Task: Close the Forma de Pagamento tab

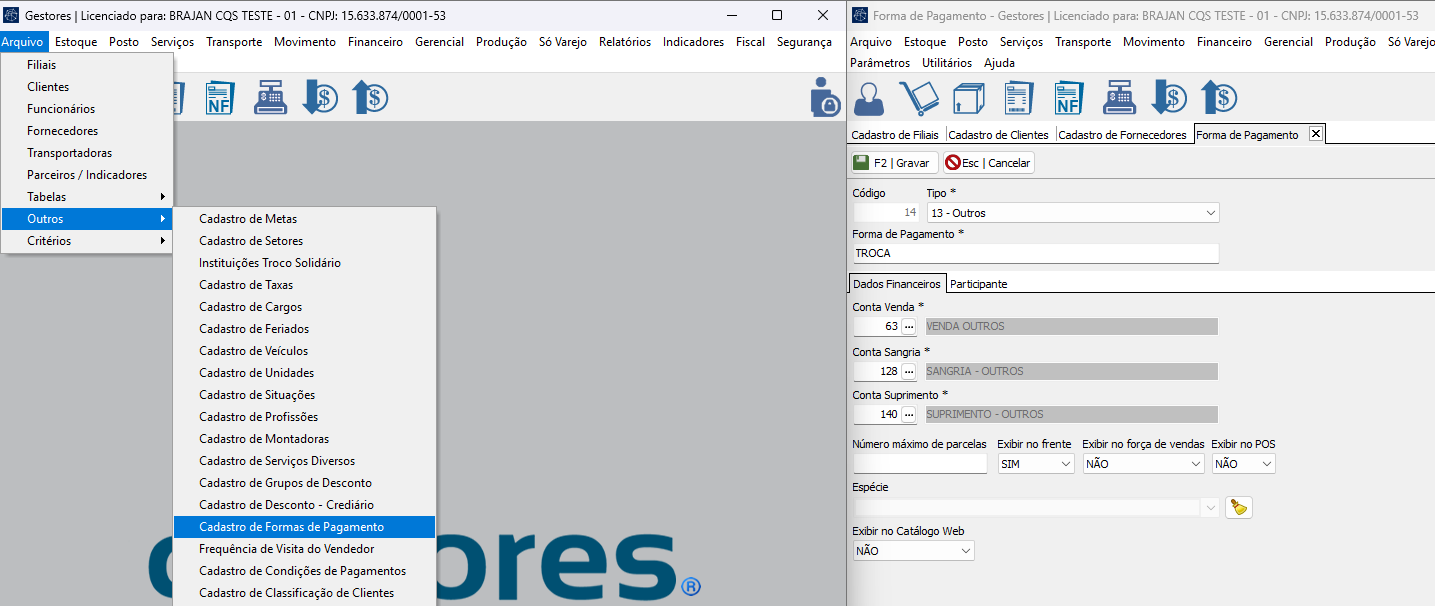Action: 1315,134
